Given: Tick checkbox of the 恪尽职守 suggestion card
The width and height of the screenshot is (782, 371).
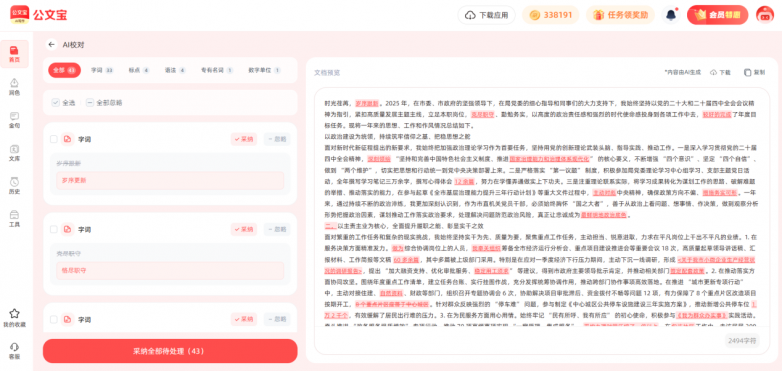Looking at the screenshot, I should tap(54, 229).
